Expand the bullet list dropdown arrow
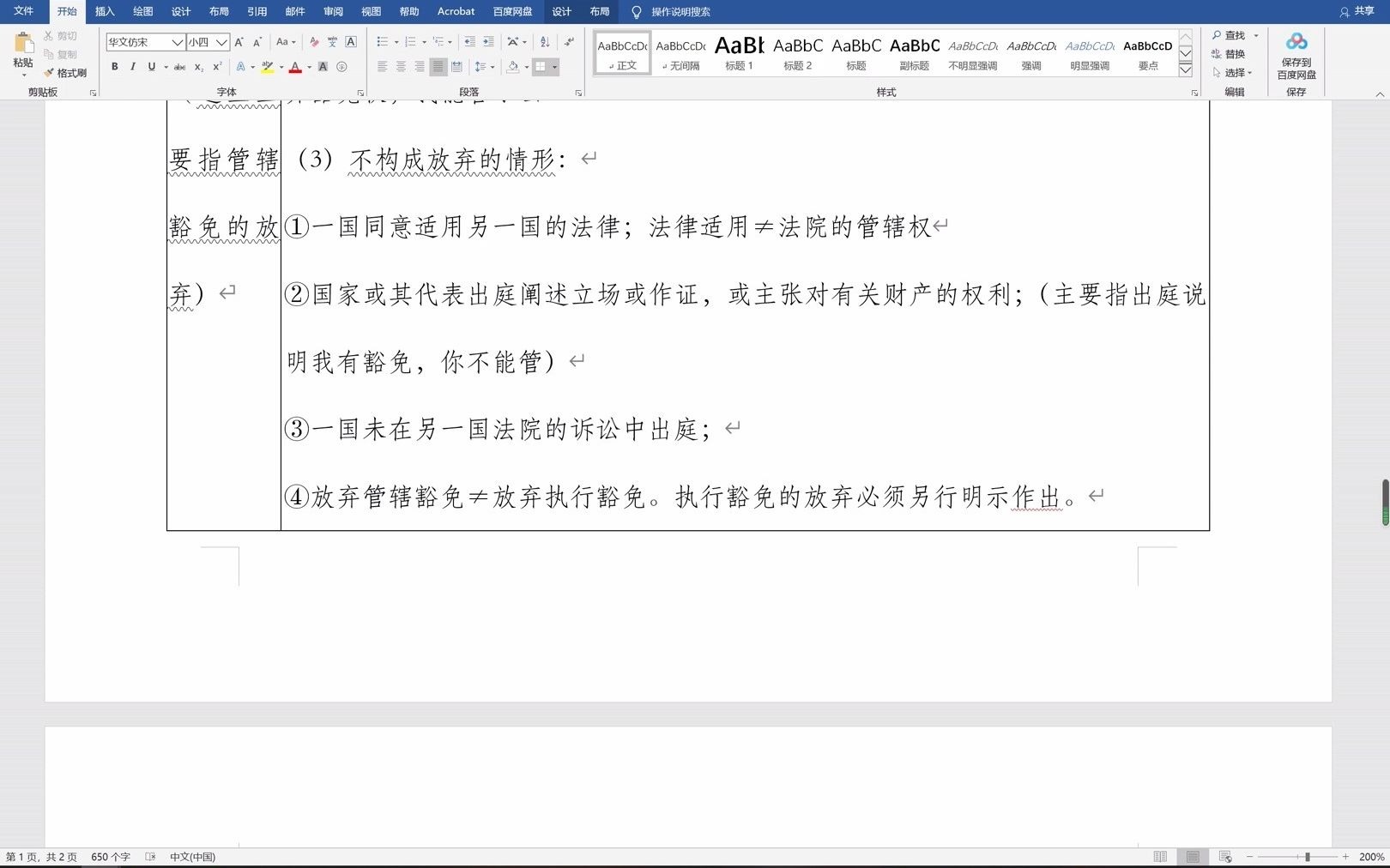Screen dimensions: 1390x868 pyautogui.click(x=396, y=42)
